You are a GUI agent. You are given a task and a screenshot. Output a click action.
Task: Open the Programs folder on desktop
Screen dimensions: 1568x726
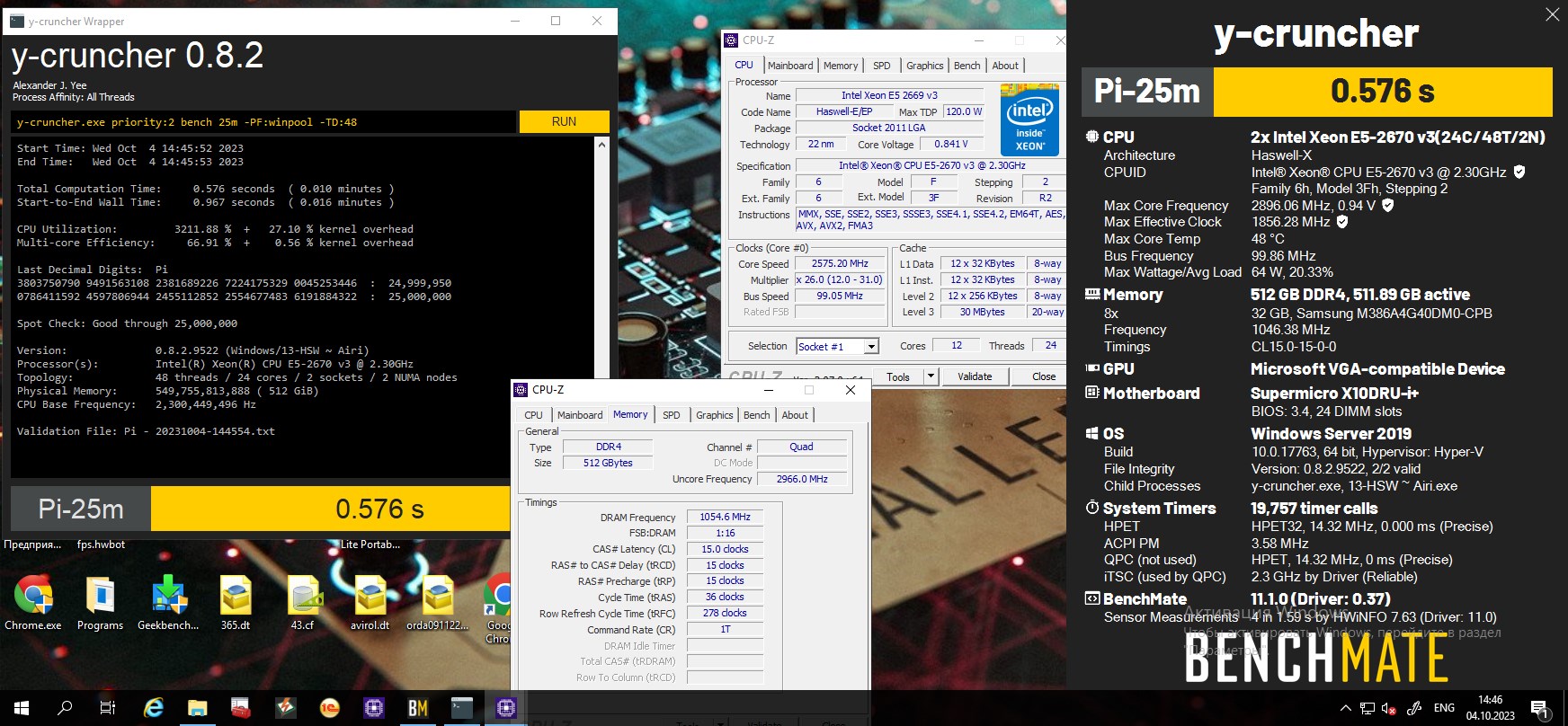tap(100, 603)
